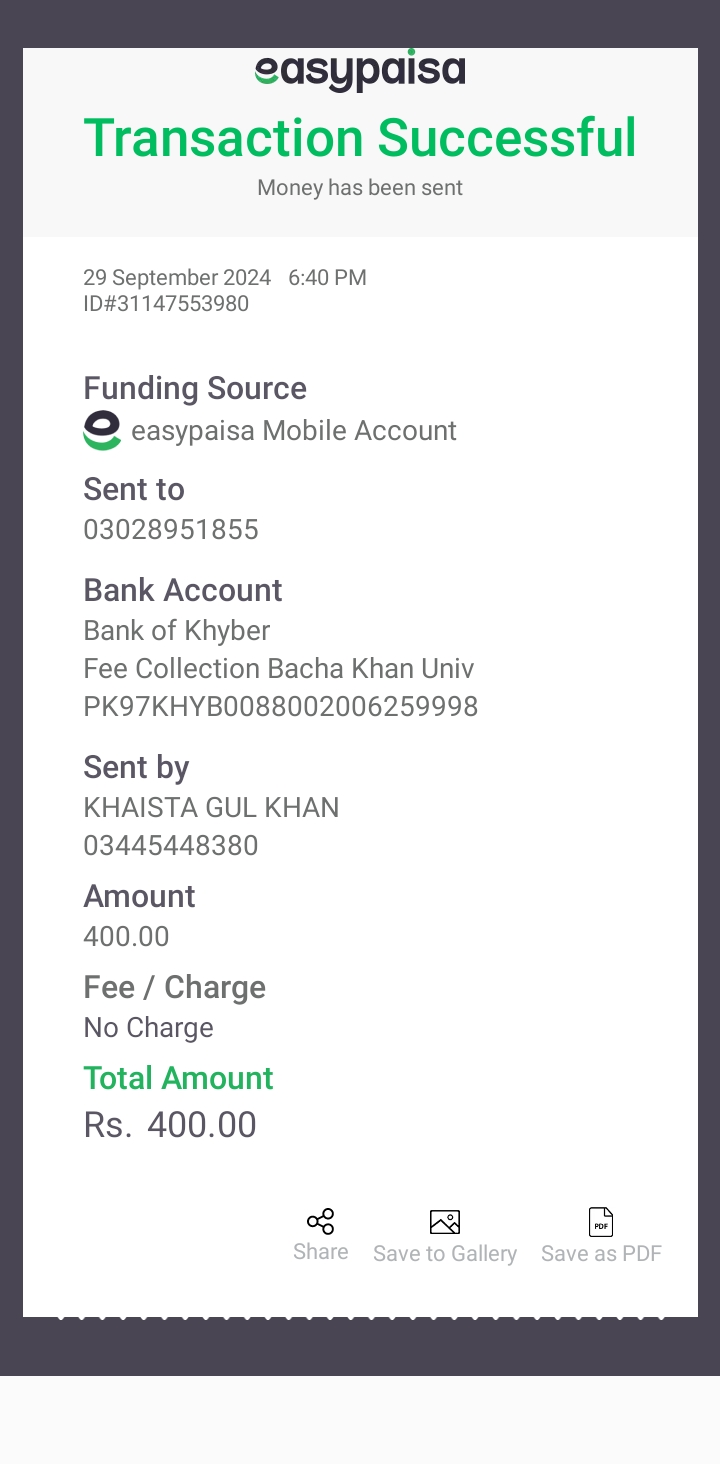Image resolution: width=720 pixels, height=1464 pixels.
Task: Tap the Money has been sent subtitle
Action: click(x=360, y=188)
